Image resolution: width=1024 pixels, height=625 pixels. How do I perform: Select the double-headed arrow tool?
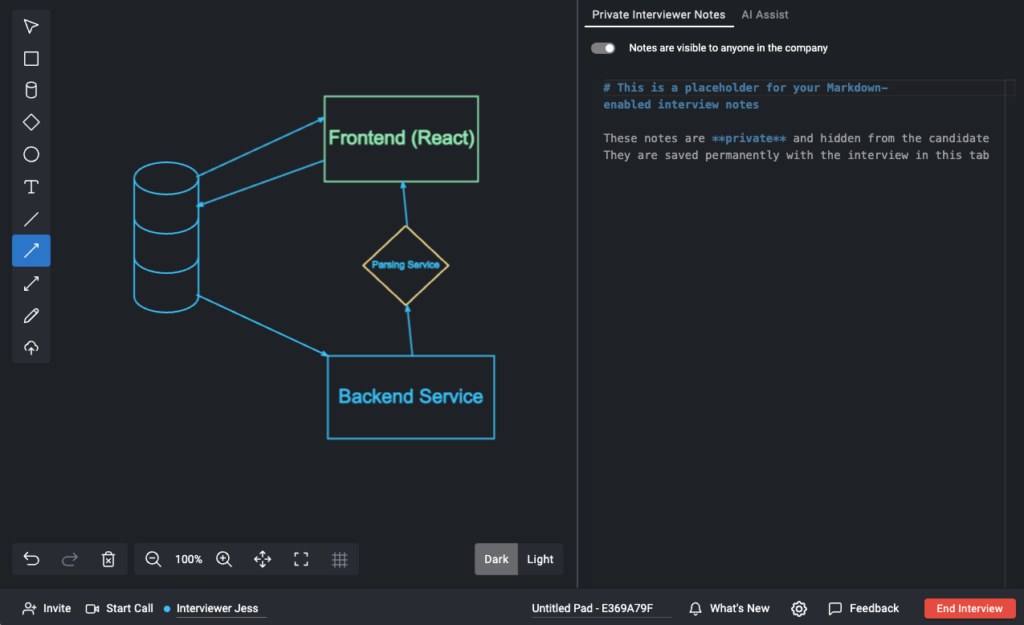[x=31, y=284]
